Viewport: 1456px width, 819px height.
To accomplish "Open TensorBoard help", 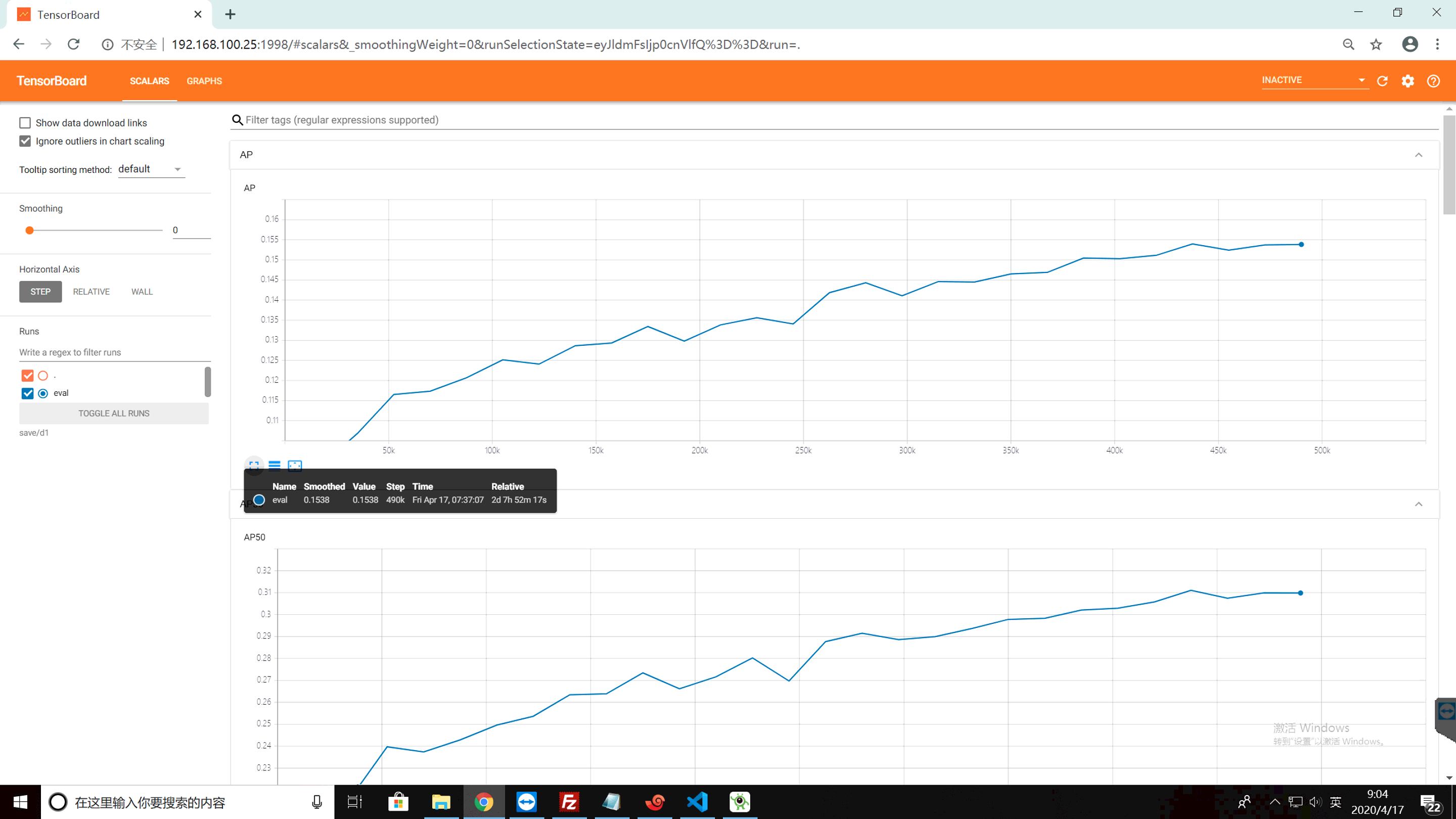I will tap(1433, 81).
